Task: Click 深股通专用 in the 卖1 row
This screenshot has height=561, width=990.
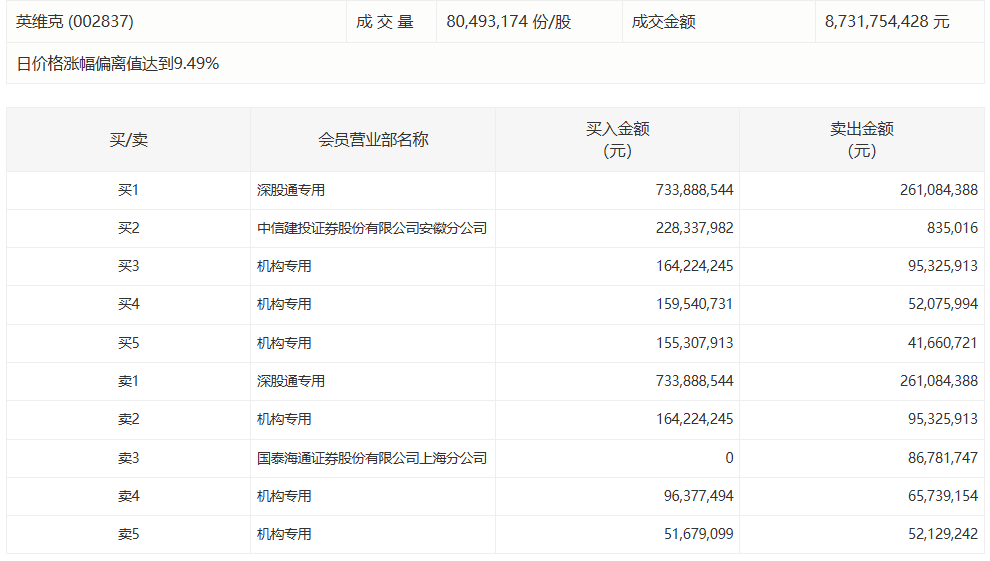Action: tap(291, 381)
